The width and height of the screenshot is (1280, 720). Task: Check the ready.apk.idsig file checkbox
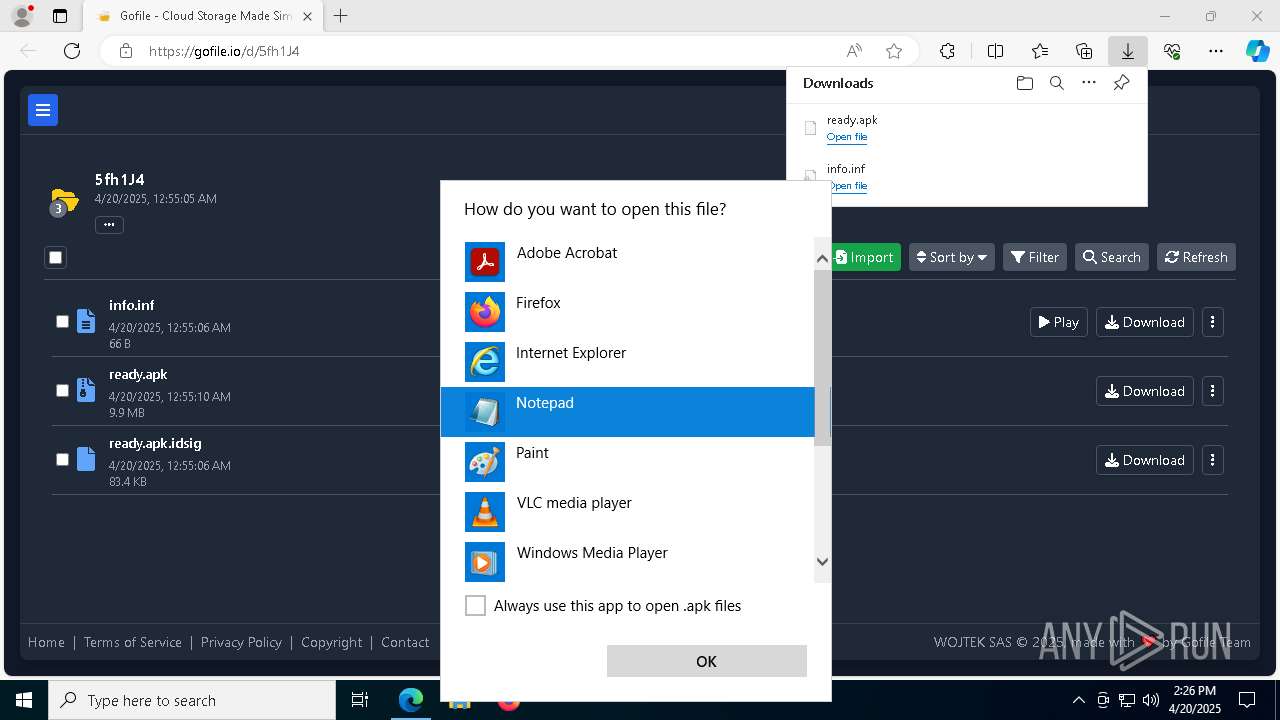(62, 460)
